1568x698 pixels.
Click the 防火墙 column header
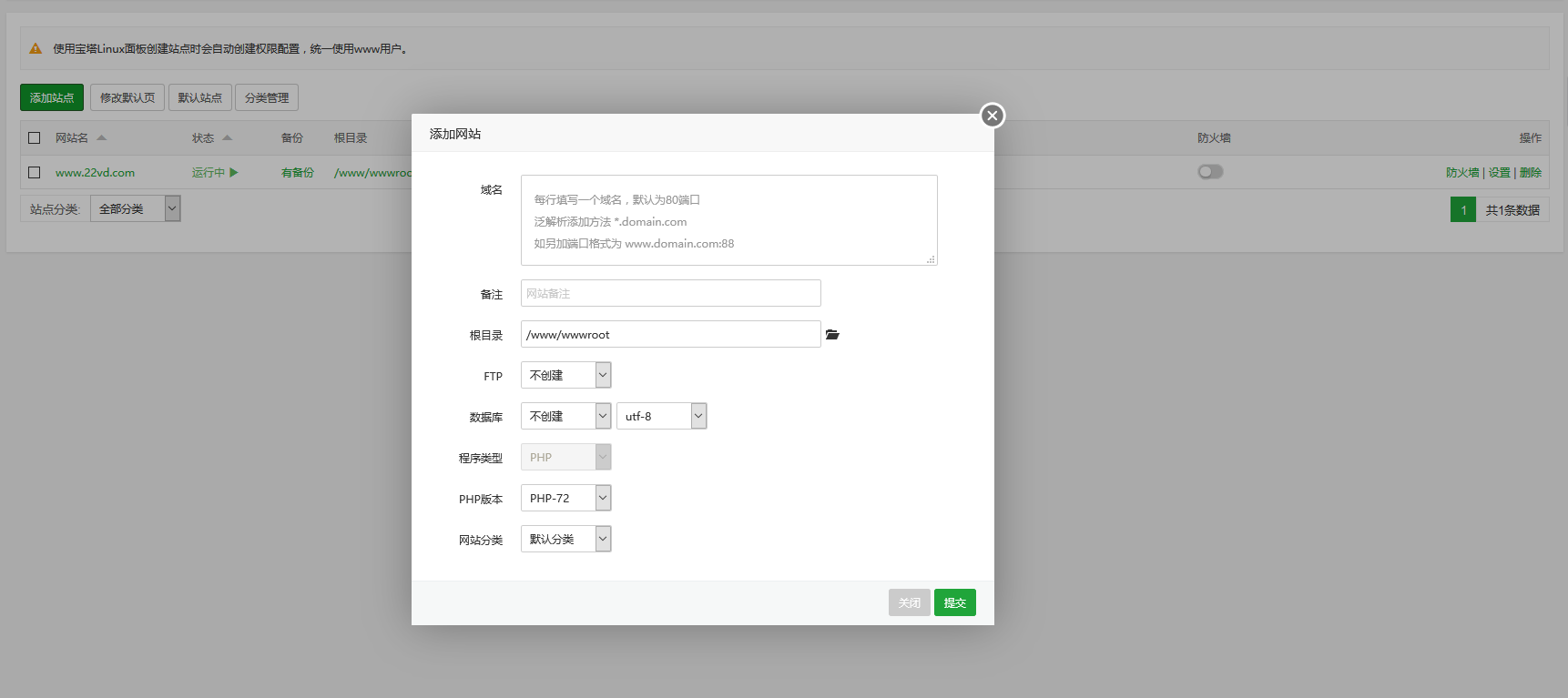coord(1214,138)
